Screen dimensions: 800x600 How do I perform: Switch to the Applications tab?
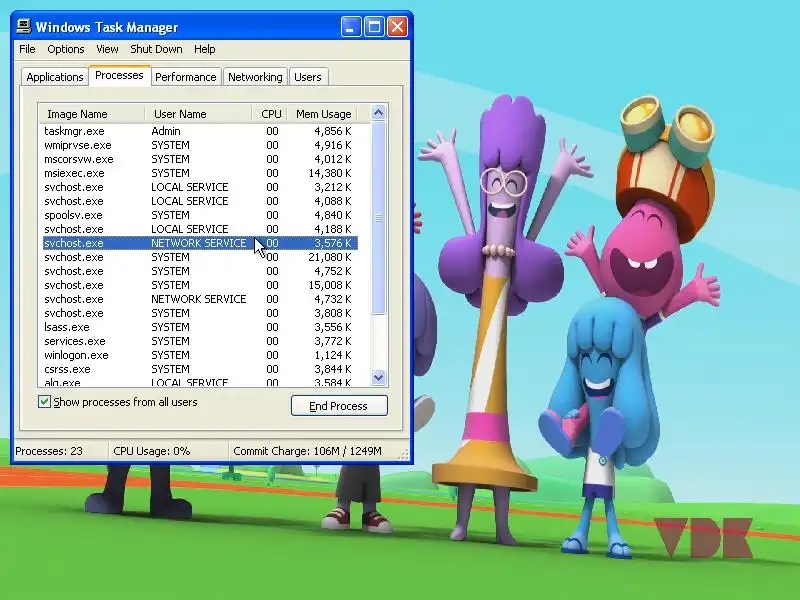tap(55, 77)
